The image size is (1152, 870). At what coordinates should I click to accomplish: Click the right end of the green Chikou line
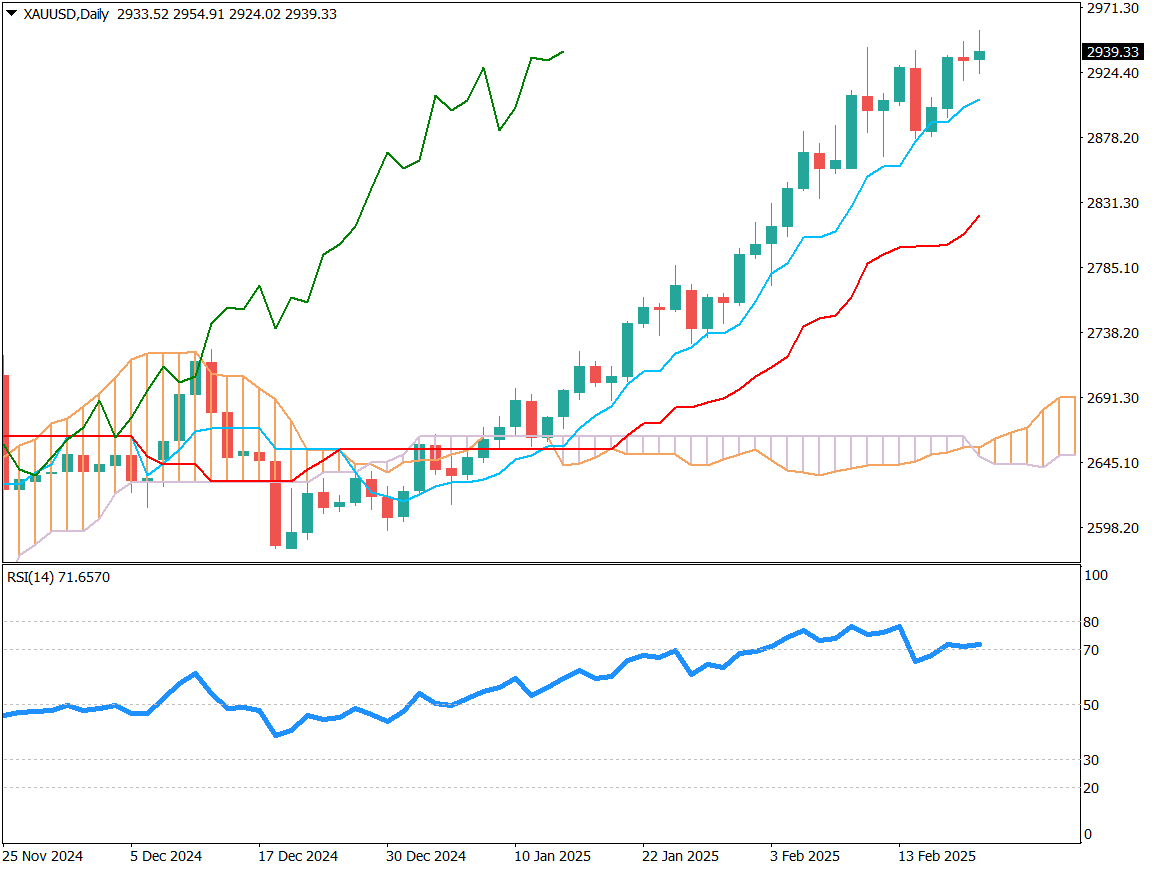click(x=563, y=52)
